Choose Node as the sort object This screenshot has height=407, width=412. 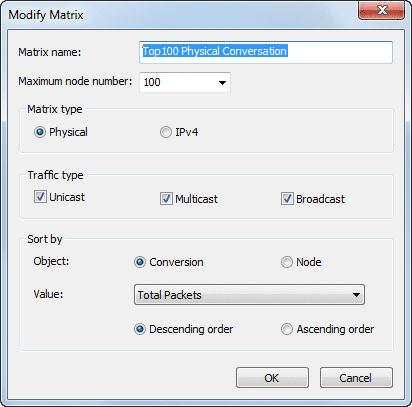coord(287,262)
